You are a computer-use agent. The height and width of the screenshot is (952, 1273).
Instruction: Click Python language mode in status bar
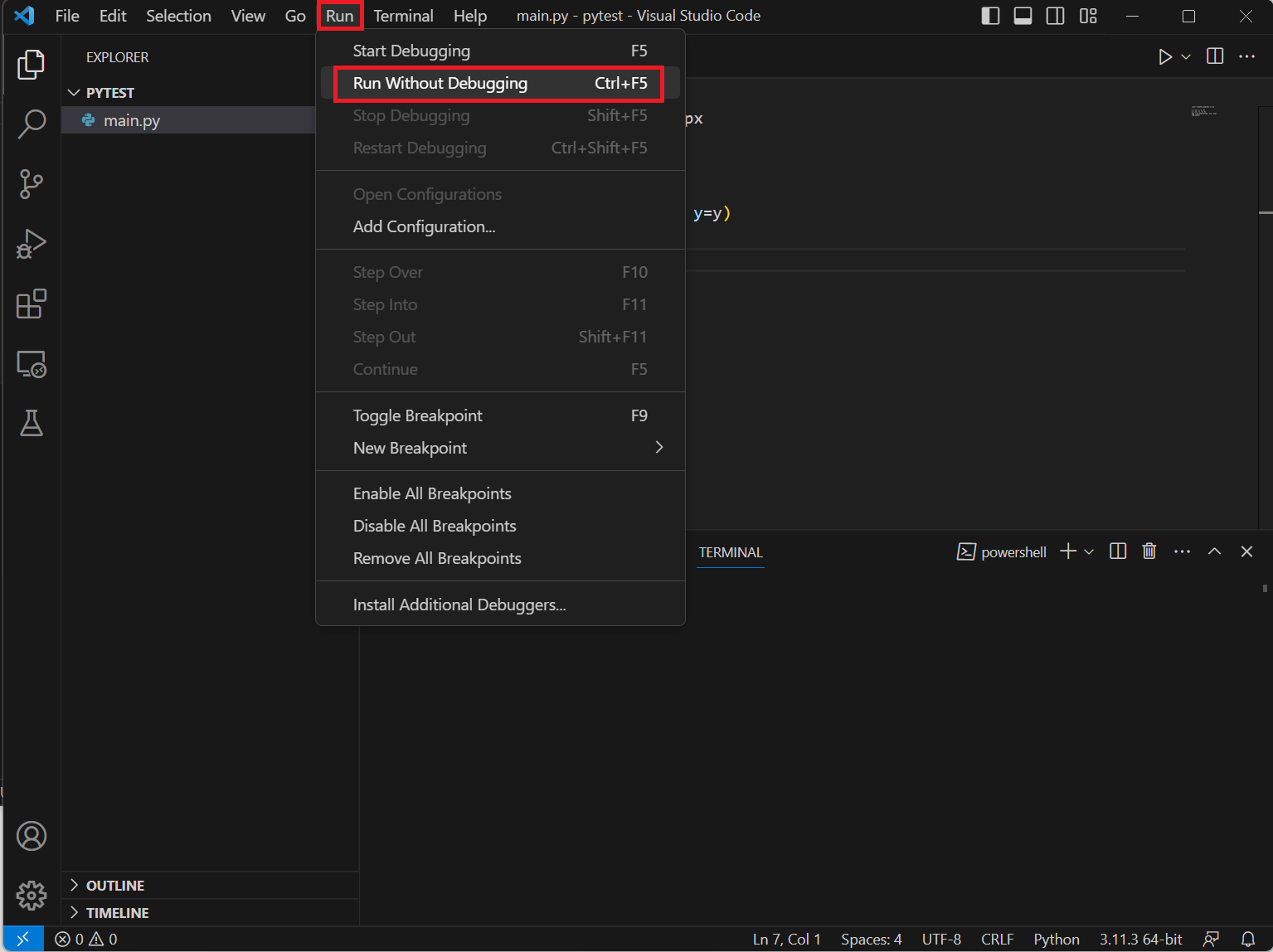pos(1056,939)
